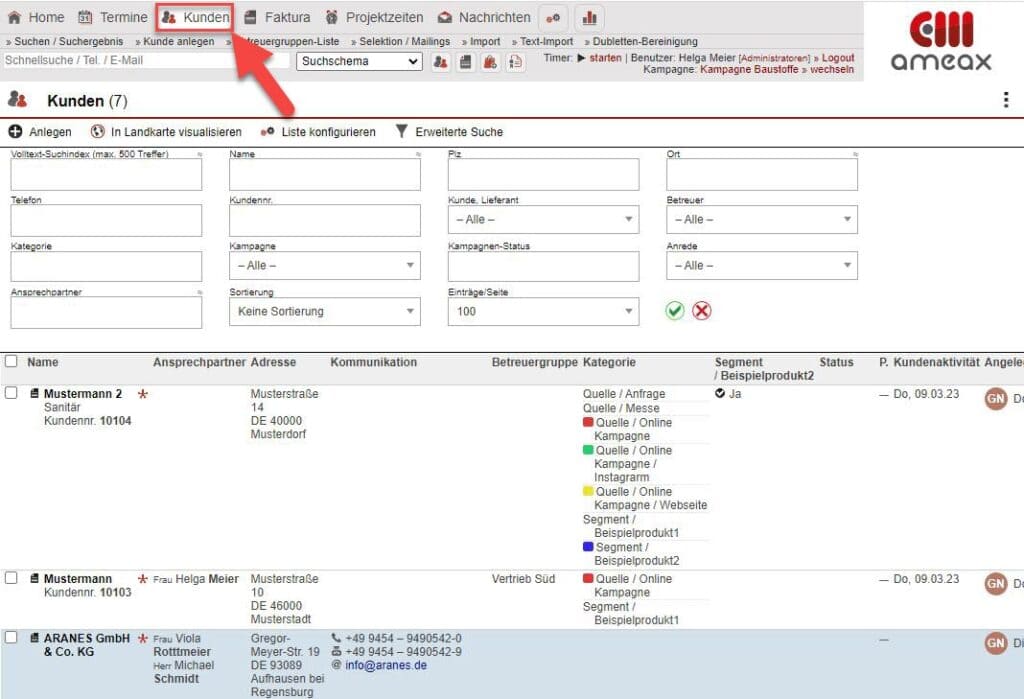
Task: Open the Sortierung dropdown Keine Sortierung
Action: (x=323, y=311)
